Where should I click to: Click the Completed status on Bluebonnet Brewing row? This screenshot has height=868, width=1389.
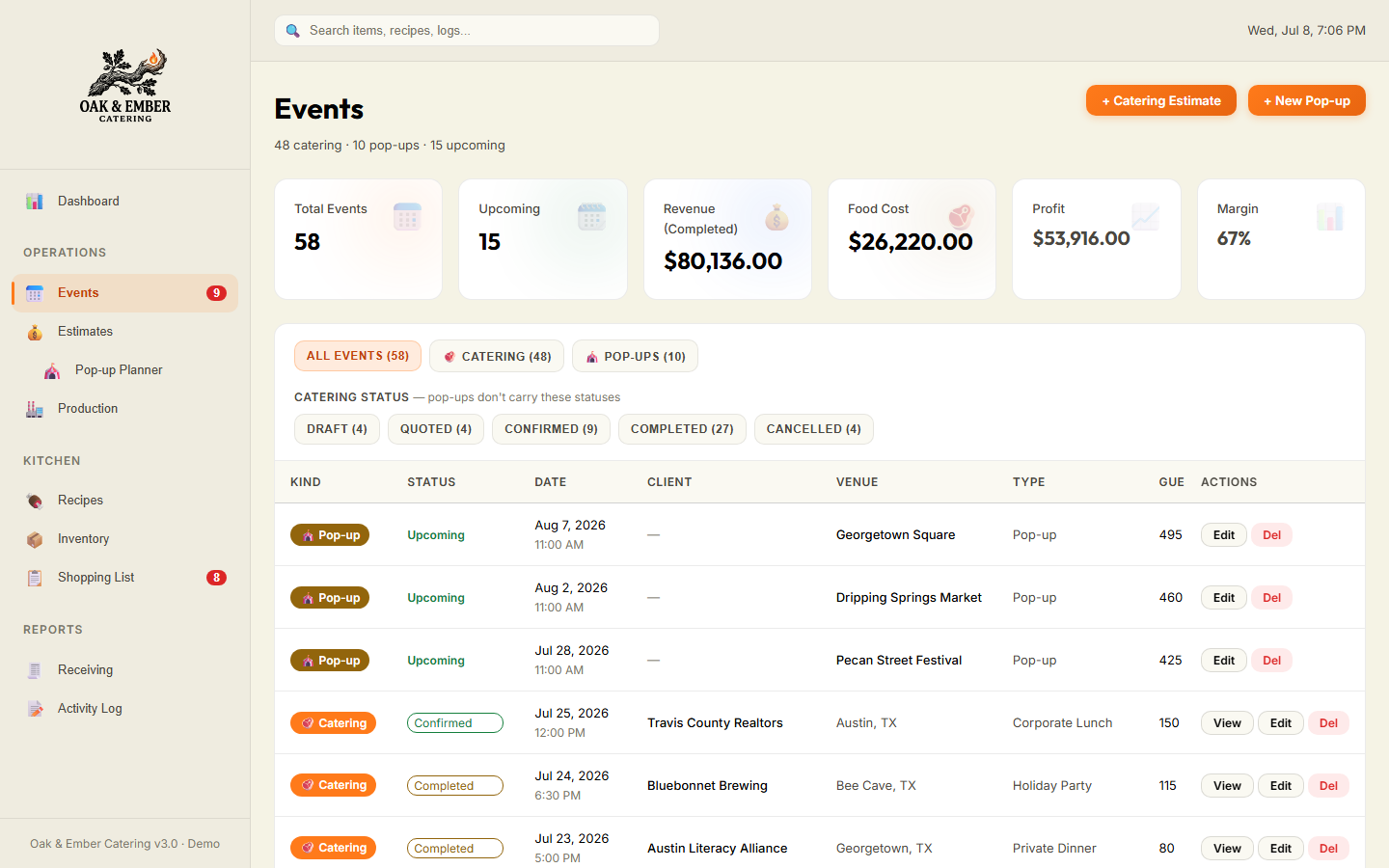[455, 786]
